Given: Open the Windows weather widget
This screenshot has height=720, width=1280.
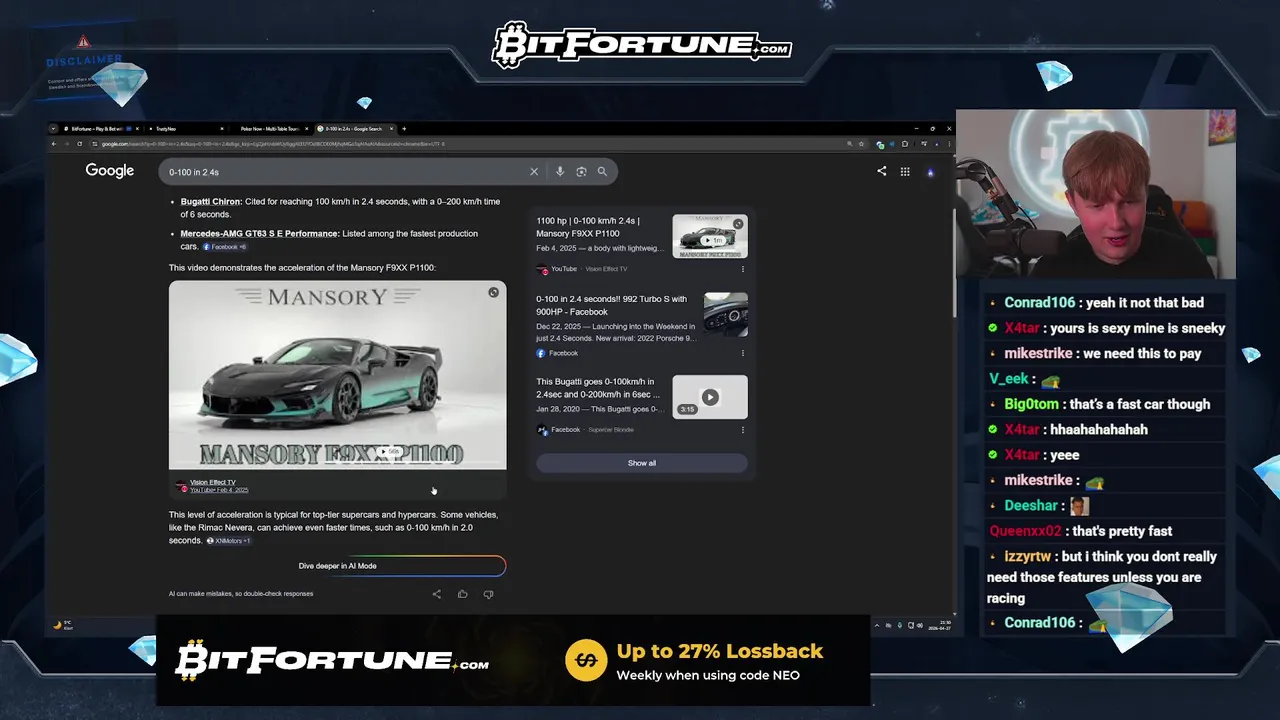Looking at the screenshot, I should pos(63,626).
